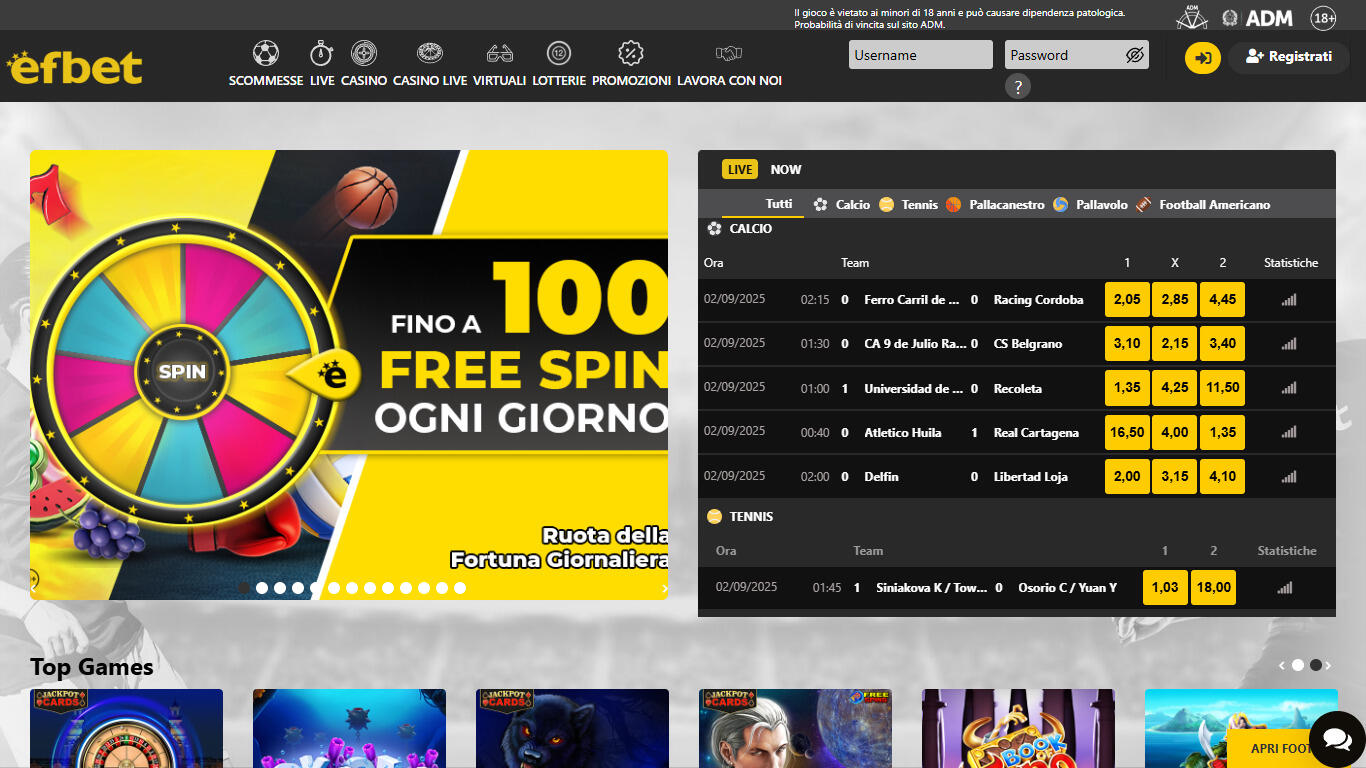Open the black wolf game thumbnail
Screen dimensions: 1366x768
click(572, 728)
